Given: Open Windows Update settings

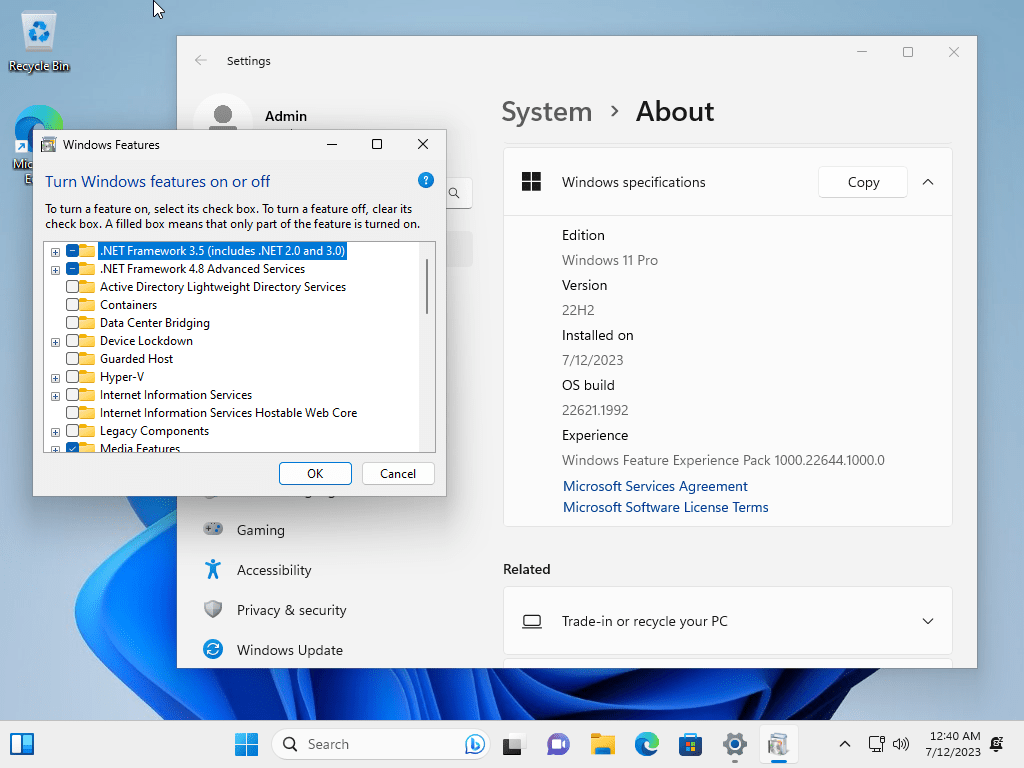Looking at the screenshot, I should 289,650.
